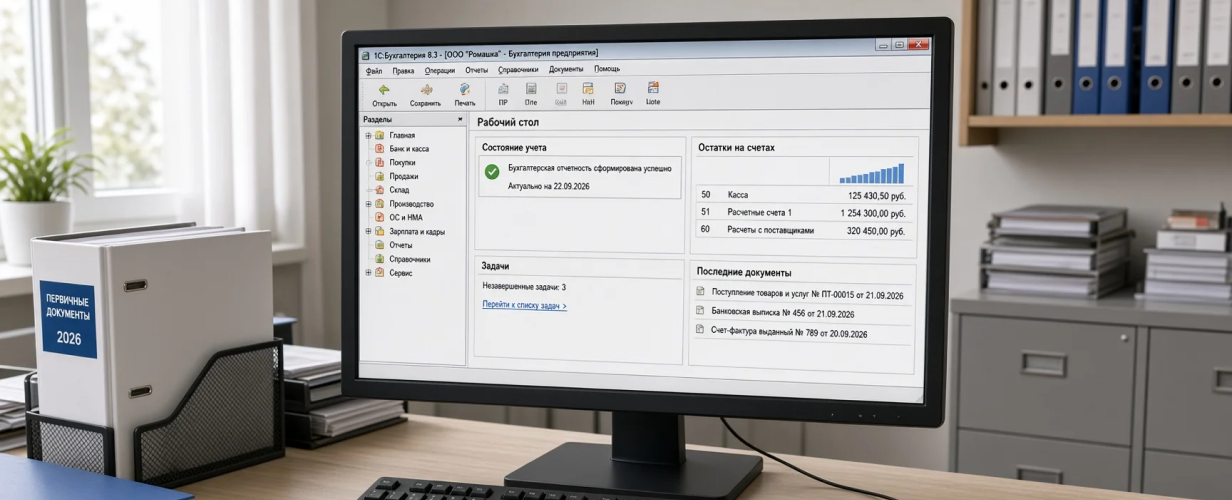Open the Сервис section icon
The width and height of the screenshot is (1232, 500).
(380, 273)
